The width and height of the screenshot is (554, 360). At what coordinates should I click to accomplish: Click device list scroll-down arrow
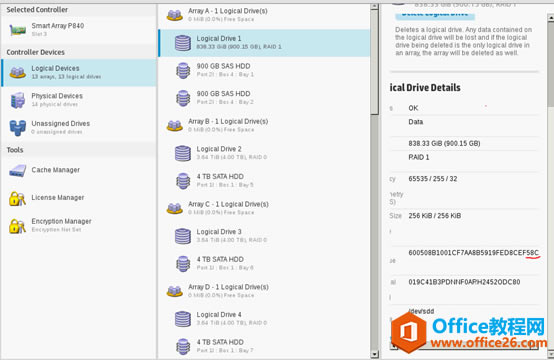pos(374,354)
